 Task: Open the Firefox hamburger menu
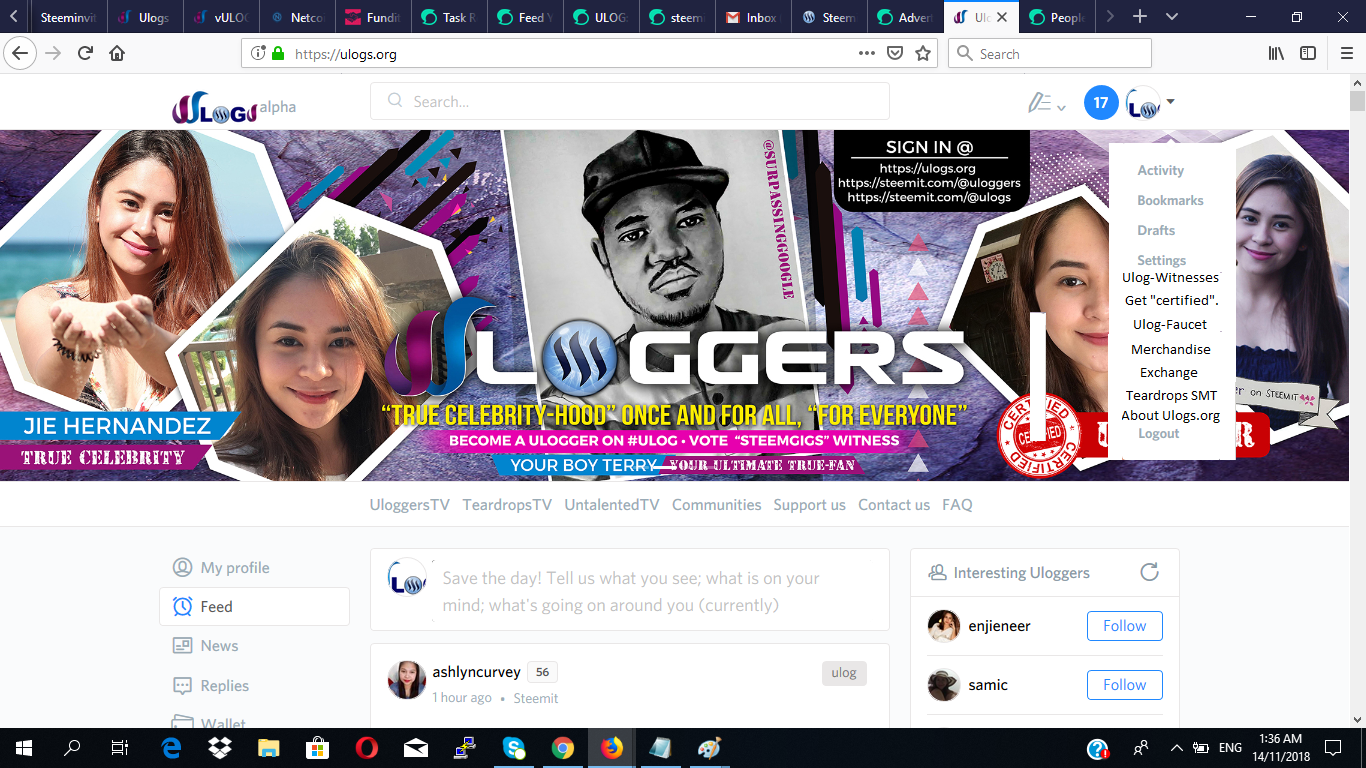[x=1345, y=54]
